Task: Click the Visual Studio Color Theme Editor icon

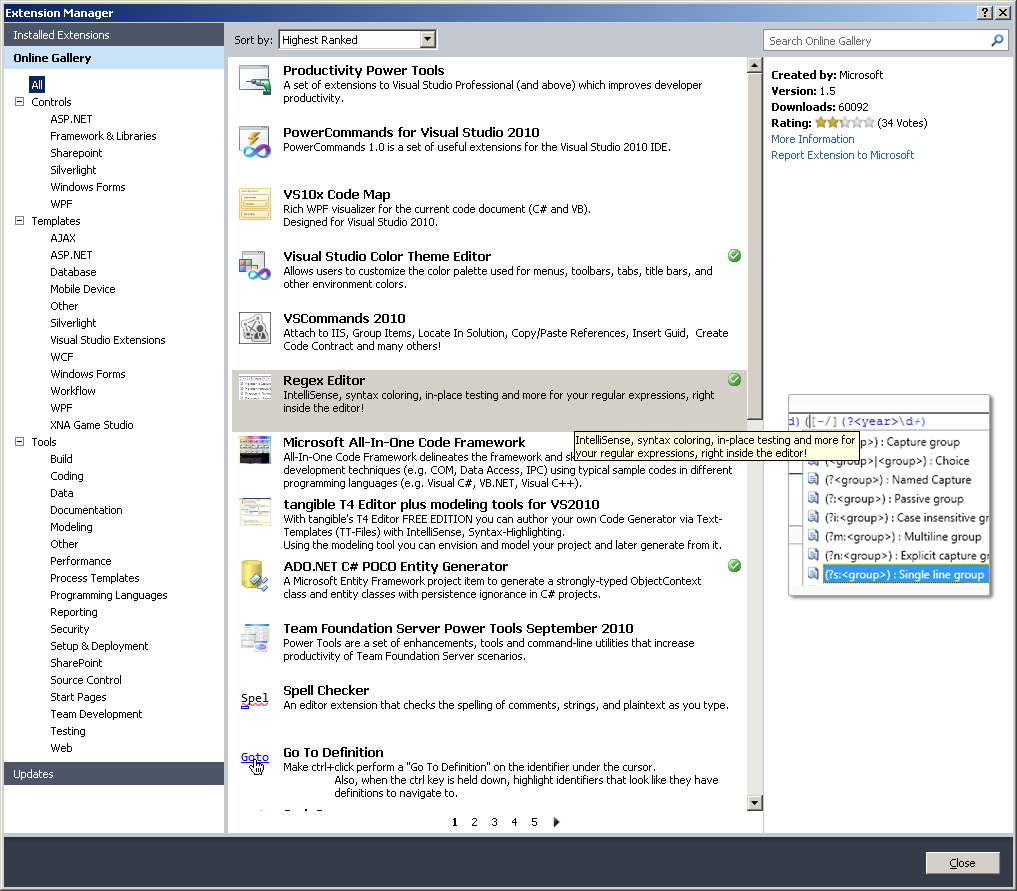Action: coord(255,266)
